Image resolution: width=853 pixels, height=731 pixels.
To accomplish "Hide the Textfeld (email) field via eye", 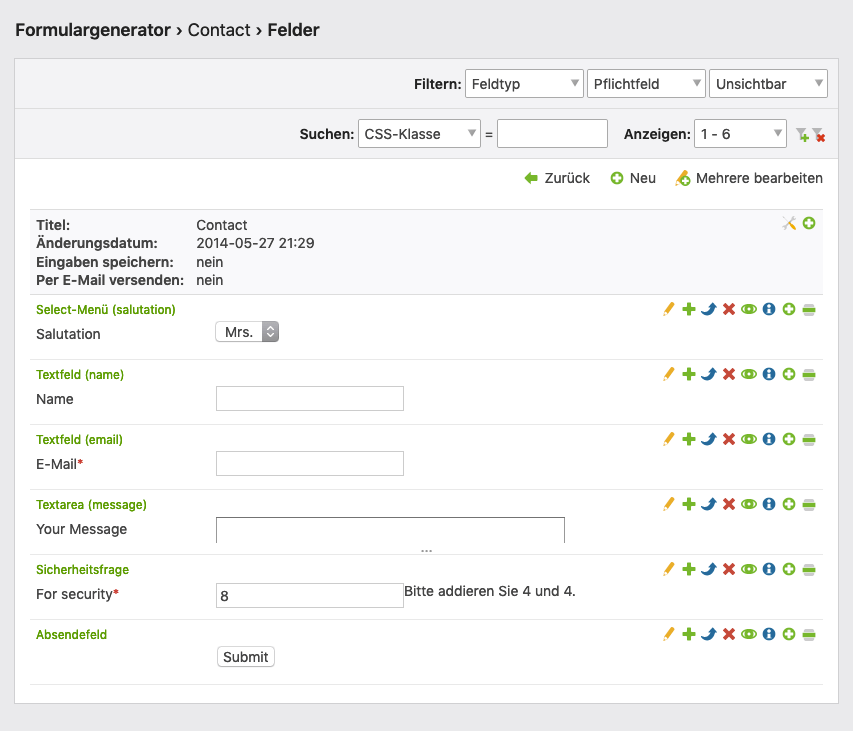I will pos(749,439).
